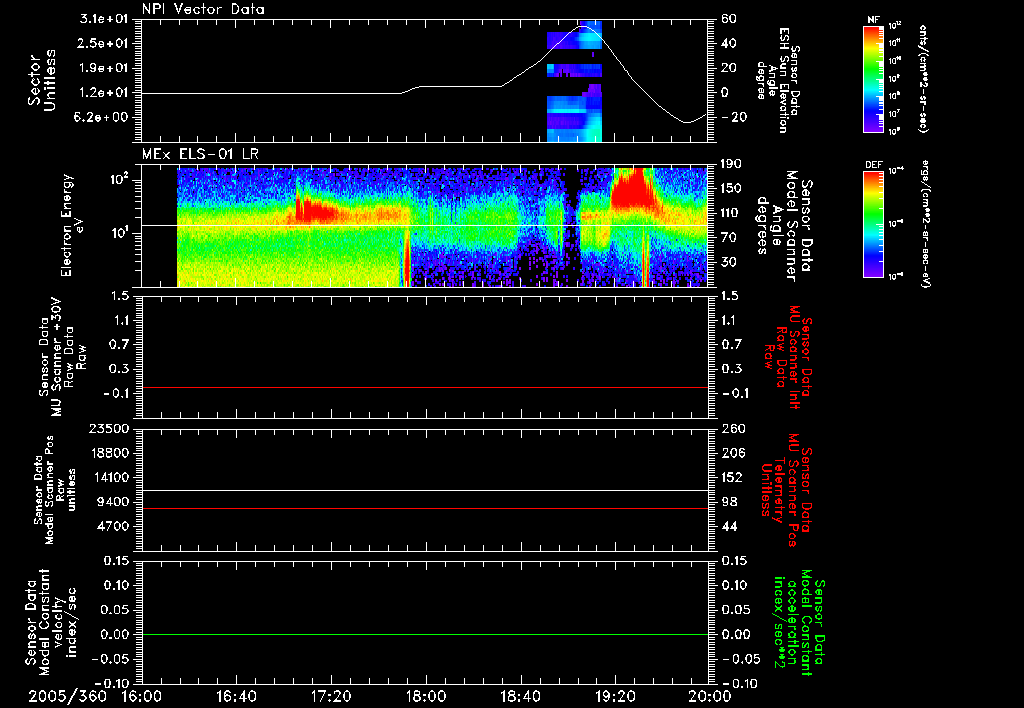Click the "9400" scanner position tick label
The image size is (1024, 708).
coord(114,502)
